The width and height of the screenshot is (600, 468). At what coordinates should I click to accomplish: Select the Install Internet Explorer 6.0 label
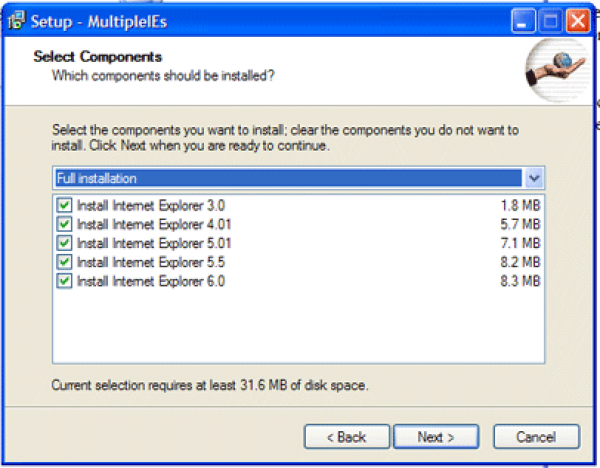coord(151,281)
